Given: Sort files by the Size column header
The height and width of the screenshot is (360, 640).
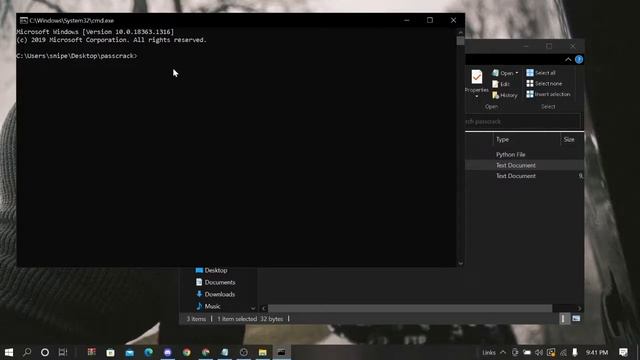Looking at the screenshot, I should click(569, 140).
